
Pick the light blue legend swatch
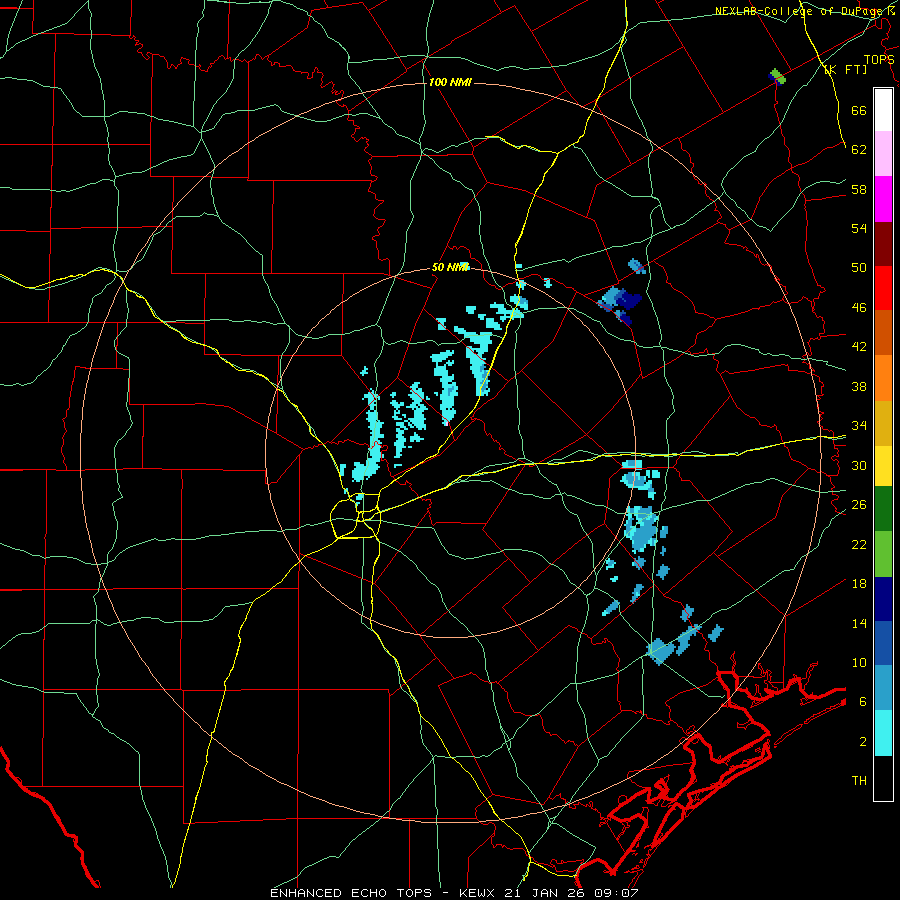[x=883, y=688]
